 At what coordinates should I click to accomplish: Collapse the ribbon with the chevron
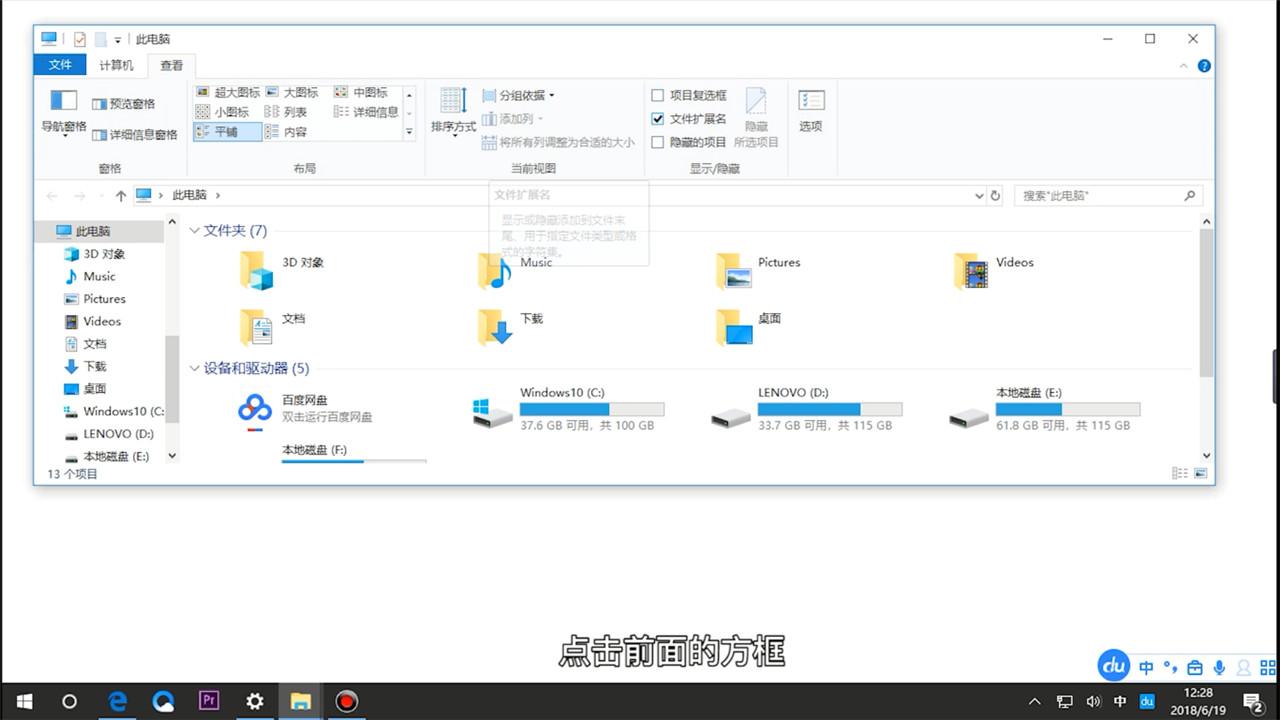[1184, 66]
